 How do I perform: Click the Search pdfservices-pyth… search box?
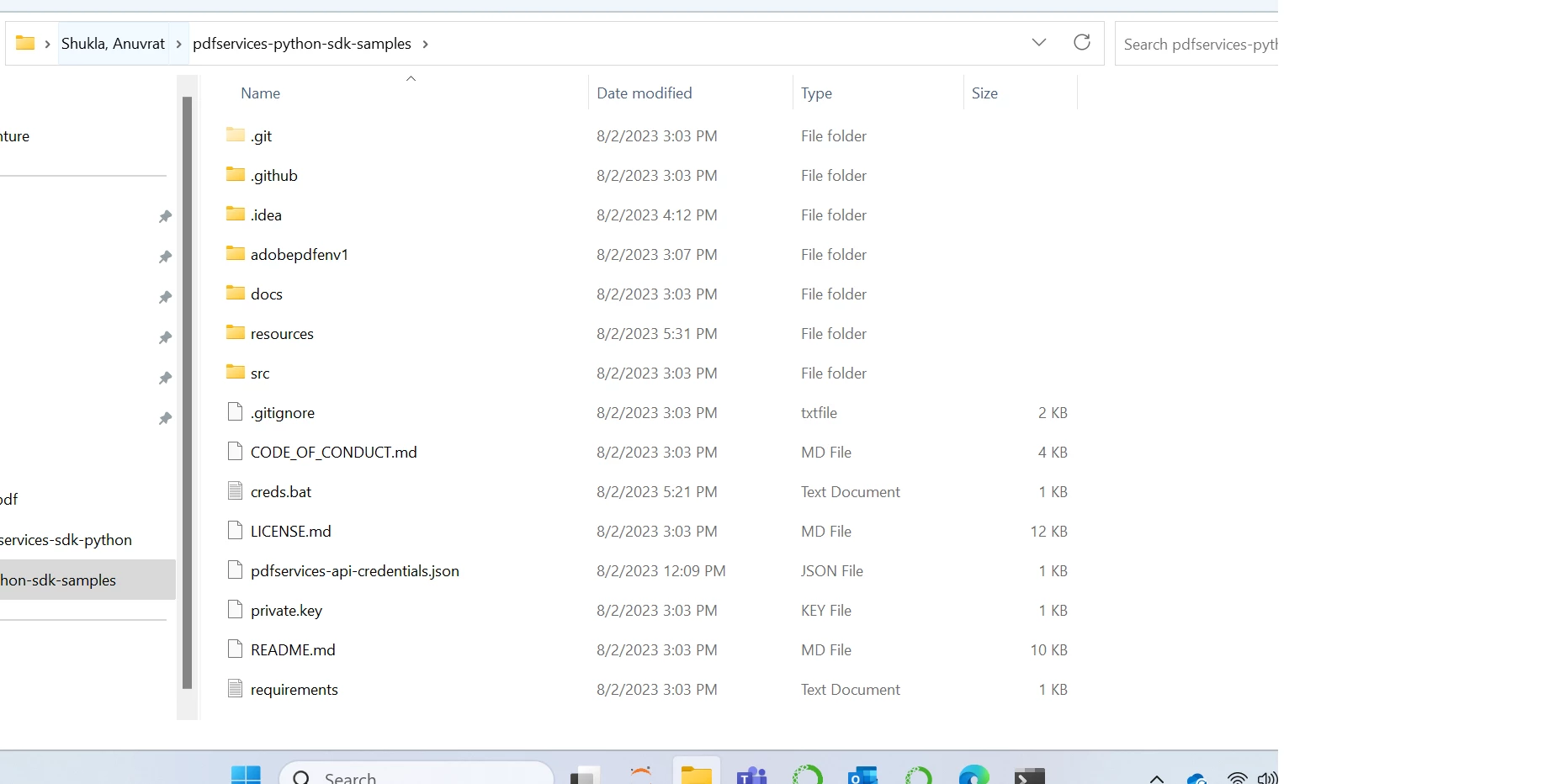1196,44
